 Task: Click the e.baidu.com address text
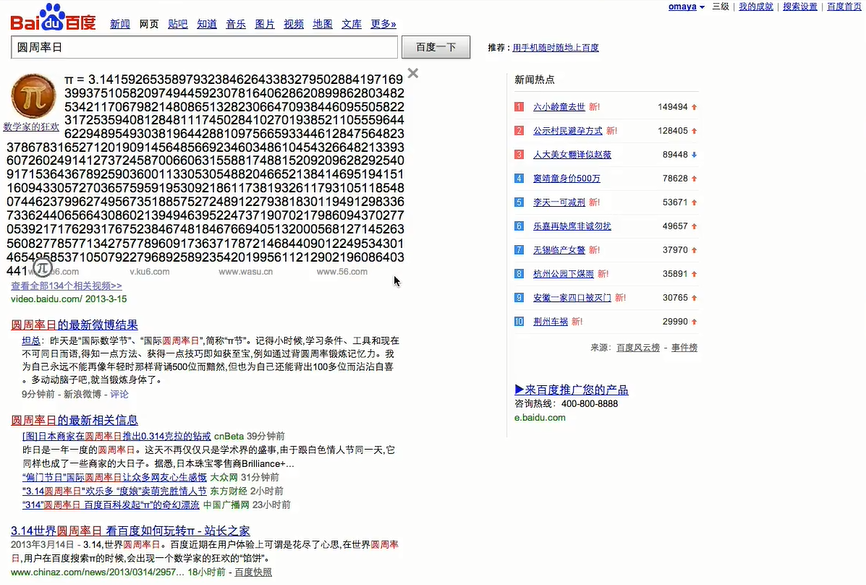click(x=540, y=418)
